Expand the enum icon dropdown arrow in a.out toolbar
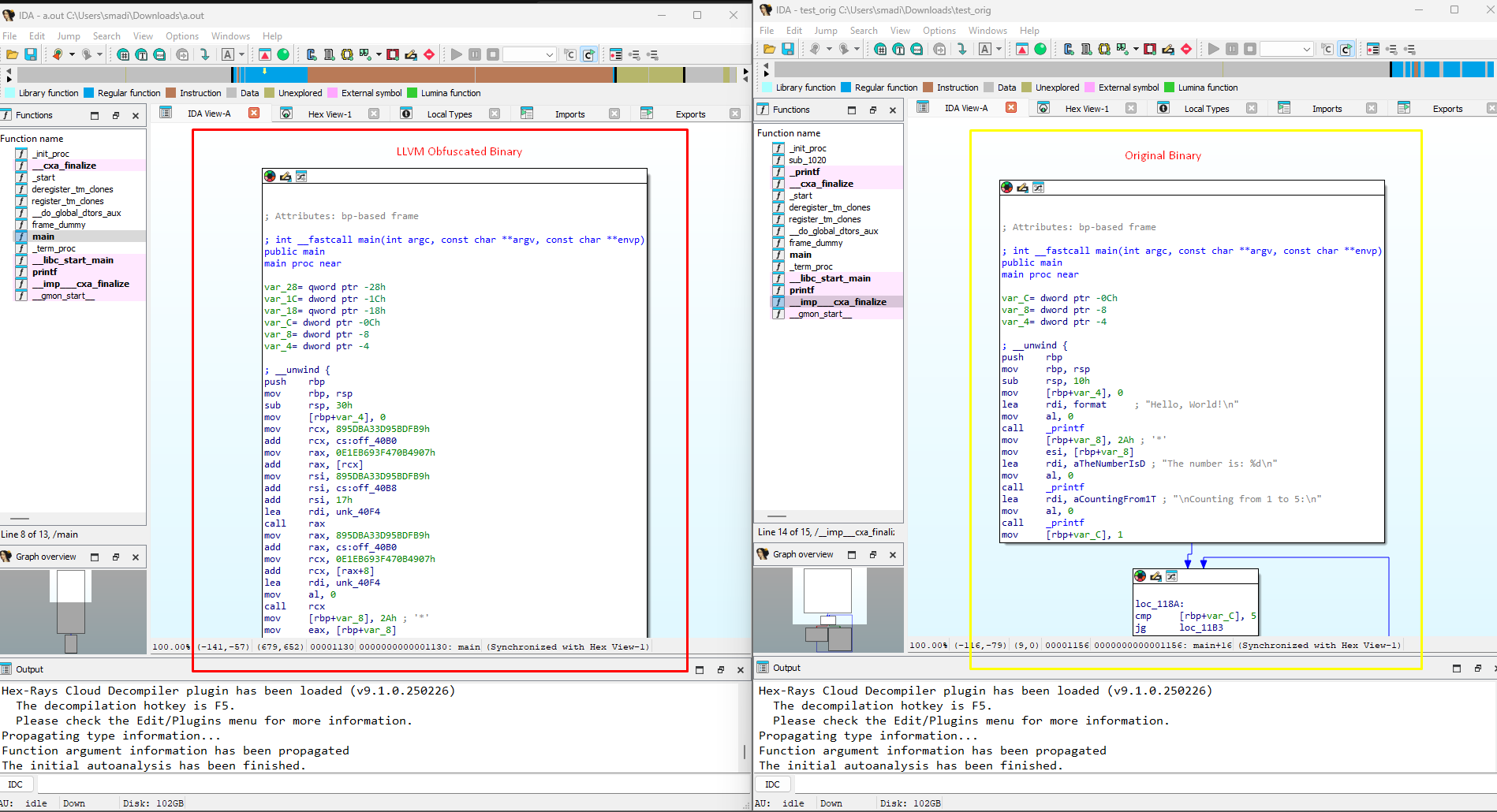The image size is (1497, 812). point(379,54)
